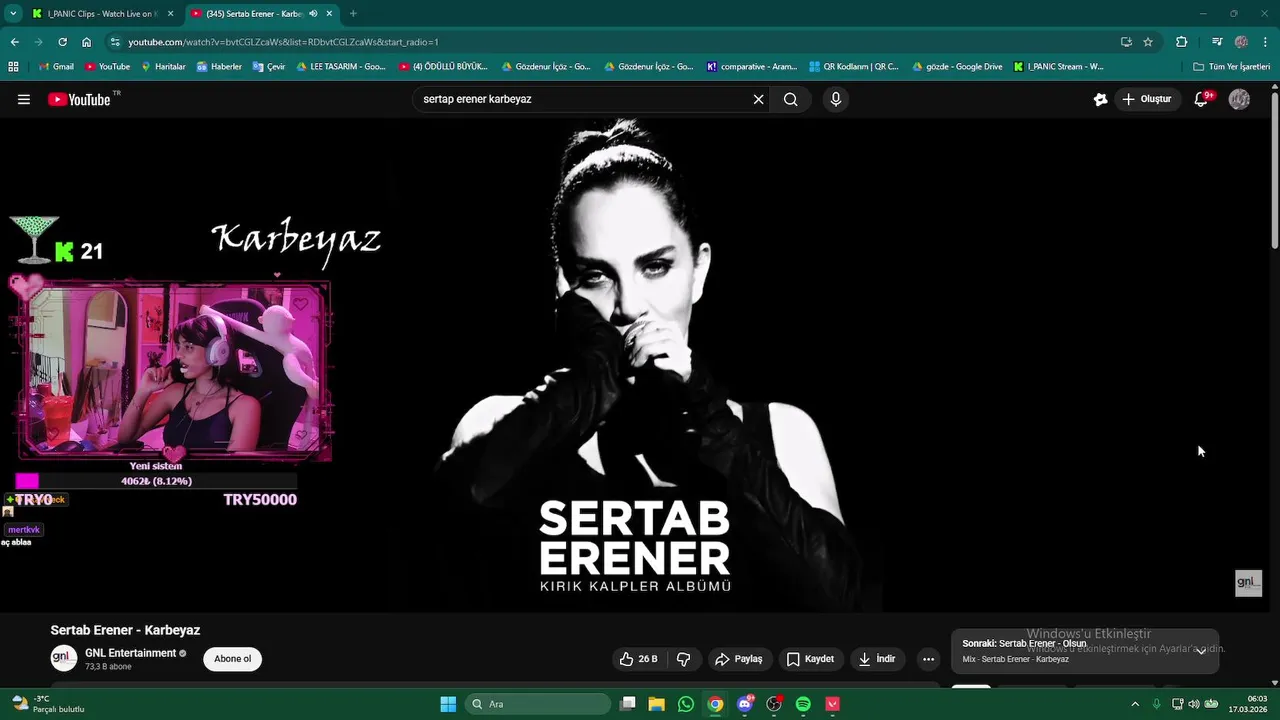This screenshot has height=720, width=1280.
Task: Open Spotify from taskbar
Action: (803, 704)
